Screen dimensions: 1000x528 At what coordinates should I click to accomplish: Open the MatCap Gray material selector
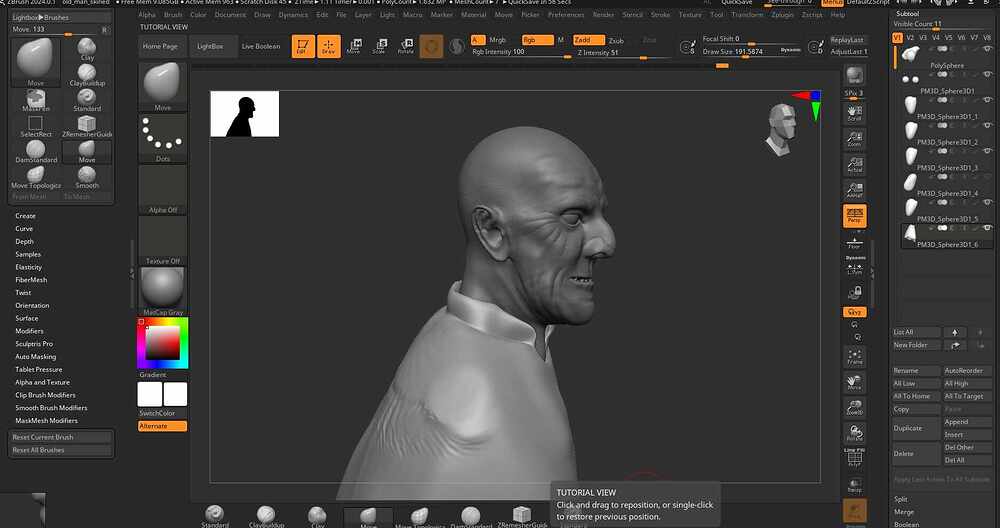tap(163, 291)
